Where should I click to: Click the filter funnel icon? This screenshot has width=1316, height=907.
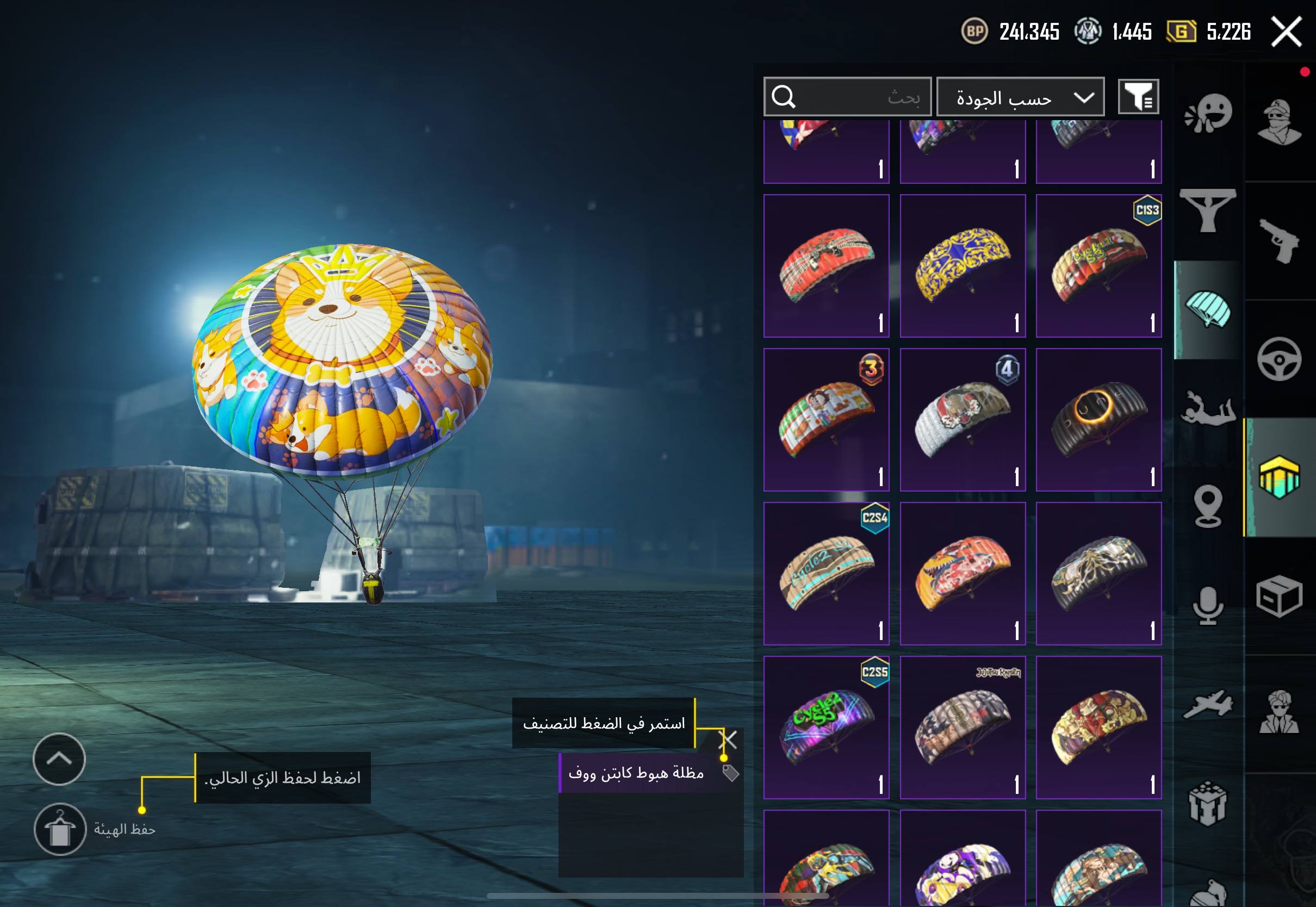[x=1138, y=97]
